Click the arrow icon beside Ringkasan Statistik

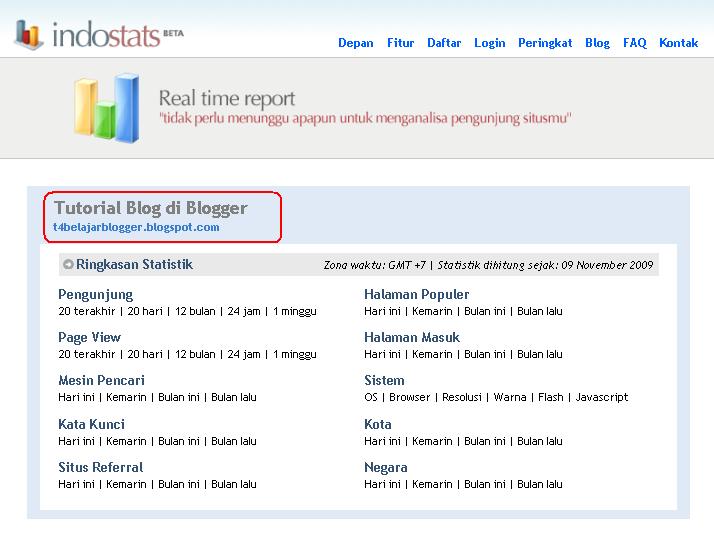click(x=68, y=264)
